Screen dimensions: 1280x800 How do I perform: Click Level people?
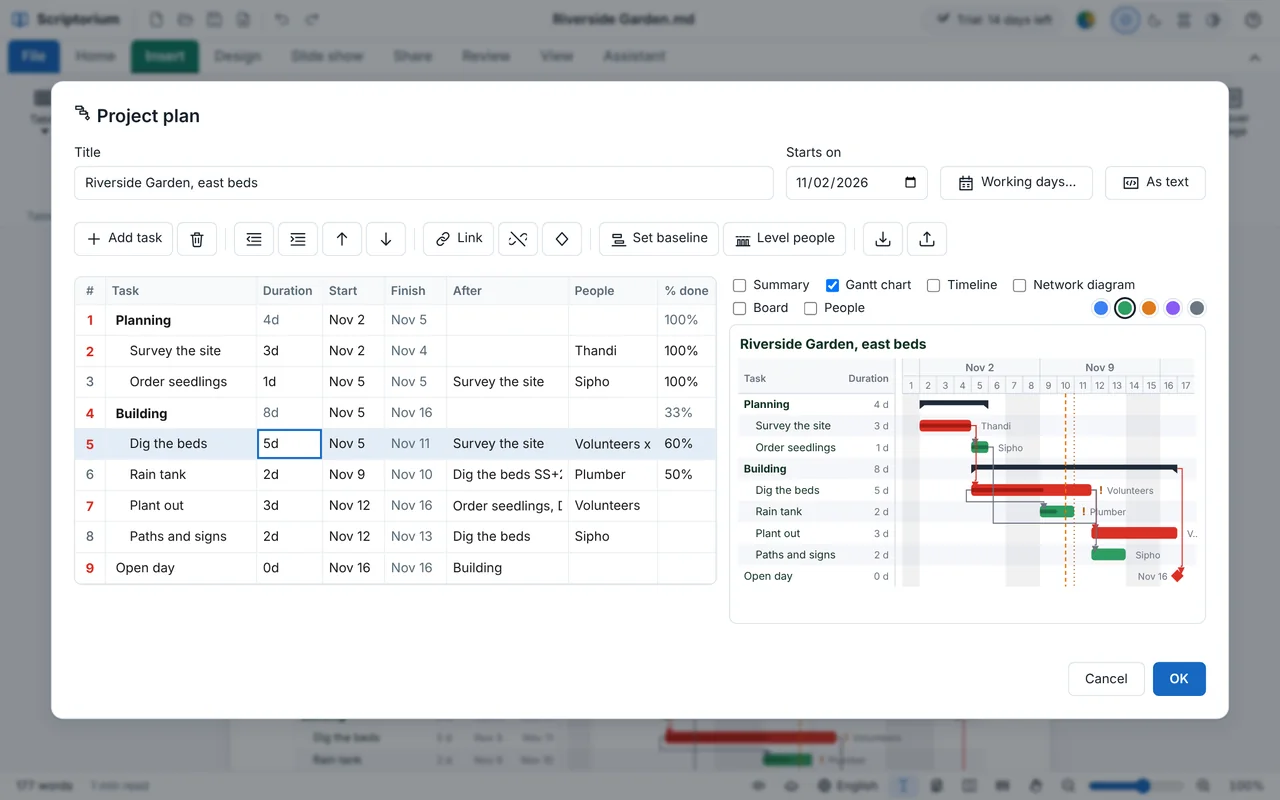[x=785, y=239]
